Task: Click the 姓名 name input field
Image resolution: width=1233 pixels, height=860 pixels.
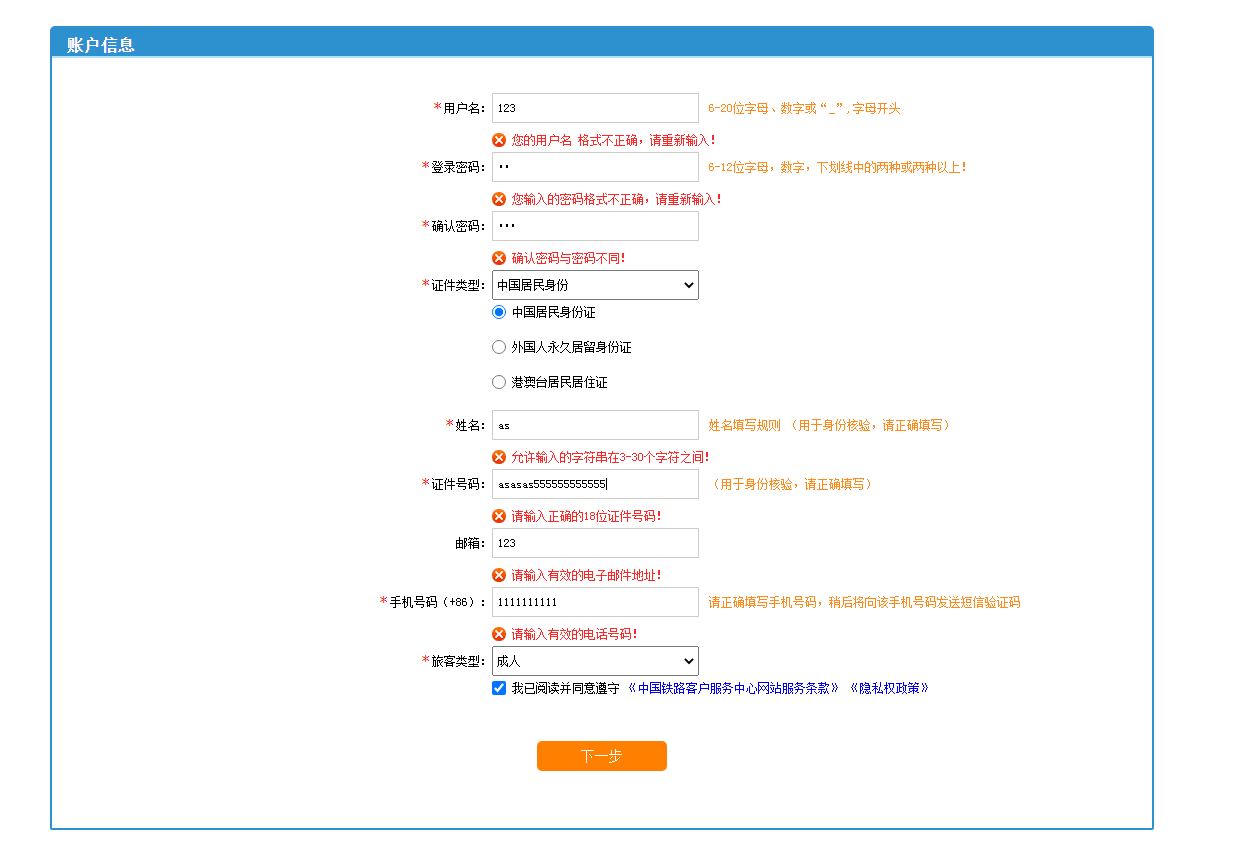Action: [595, 425]
